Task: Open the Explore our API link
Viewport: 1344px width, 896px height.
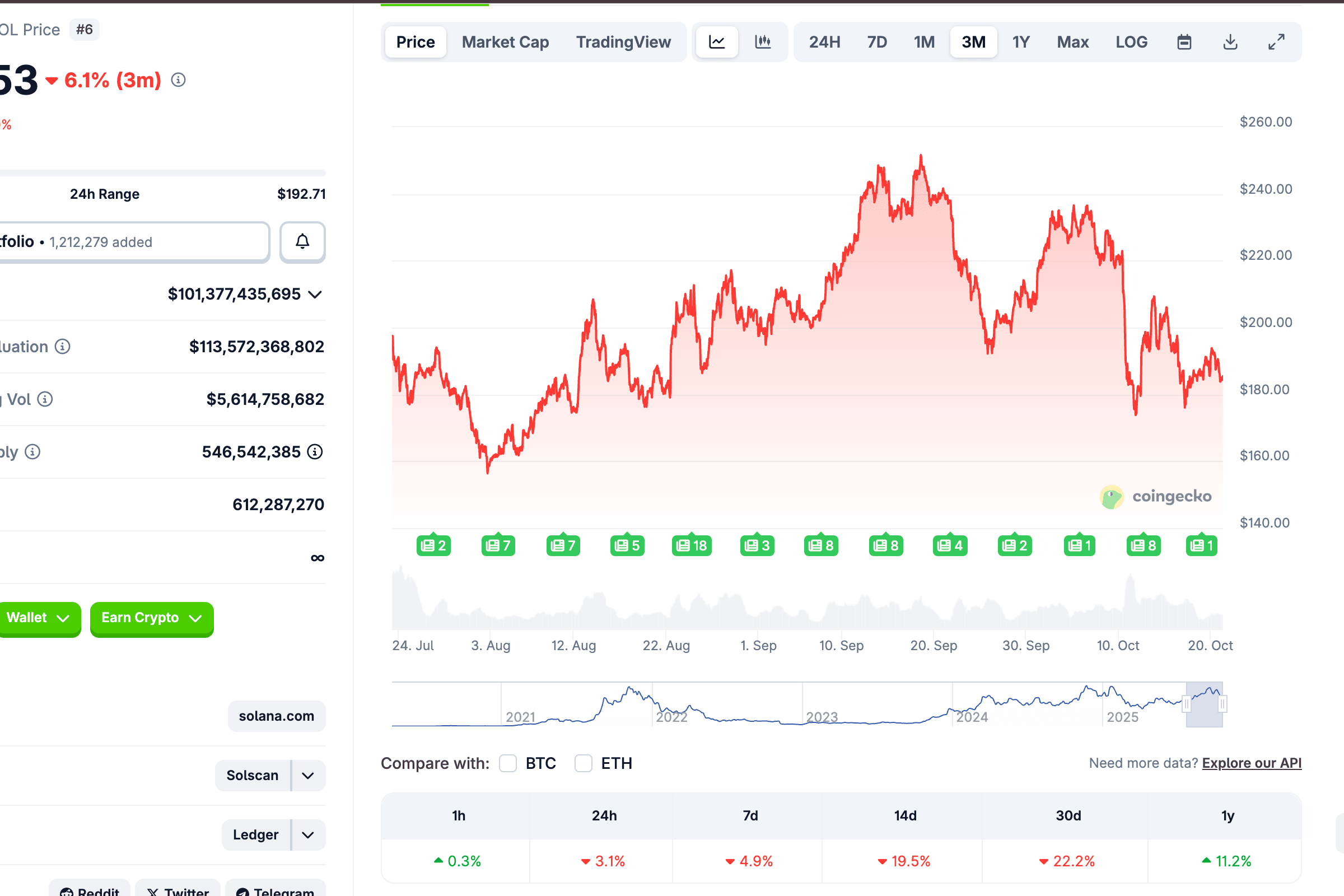Action: click(1252, 763)
